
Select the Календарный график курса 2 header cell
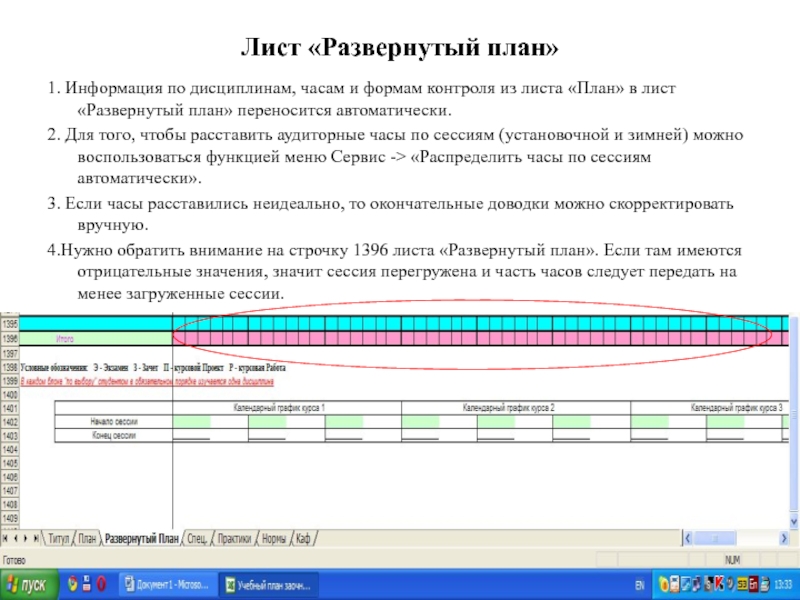click(516, 408)
